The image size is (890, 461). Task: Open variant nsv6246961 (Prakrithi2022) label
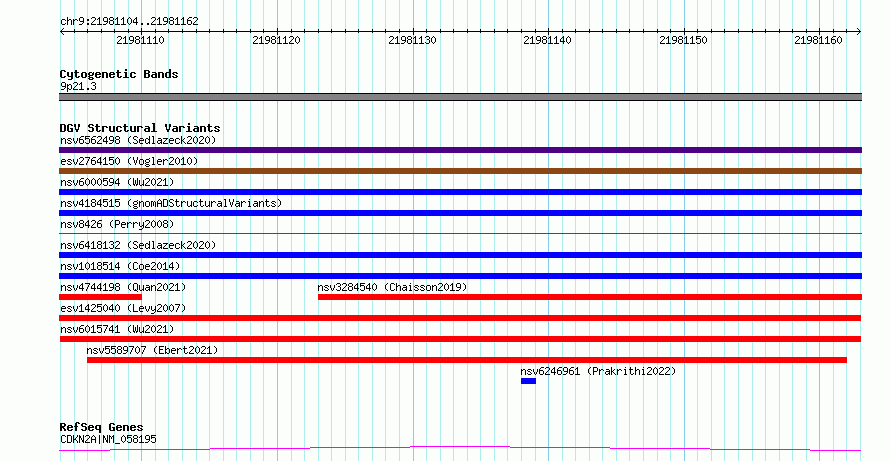pos(598,371)
